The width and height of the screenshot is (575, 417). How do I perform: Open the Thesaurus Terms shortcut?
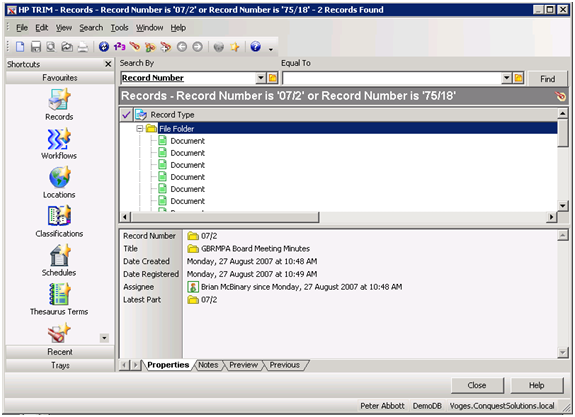click(59, 300)
